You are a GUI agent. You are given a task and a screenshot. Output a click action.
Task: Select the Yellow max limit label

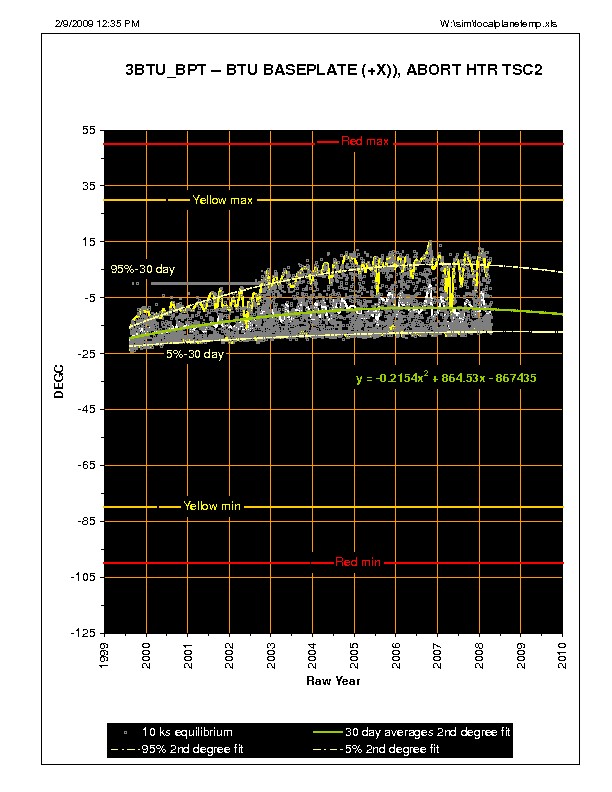(223, 200)
